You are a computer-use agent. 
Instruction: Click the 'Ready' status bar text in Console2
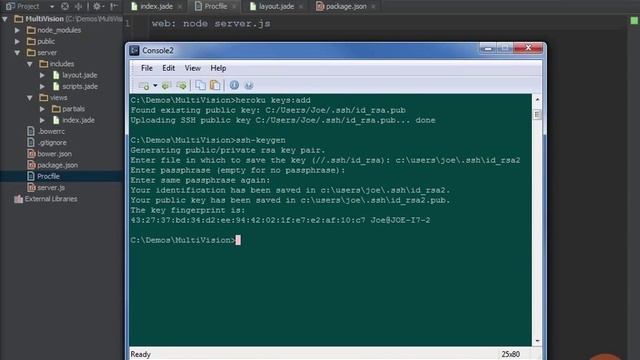coord(140,354)
